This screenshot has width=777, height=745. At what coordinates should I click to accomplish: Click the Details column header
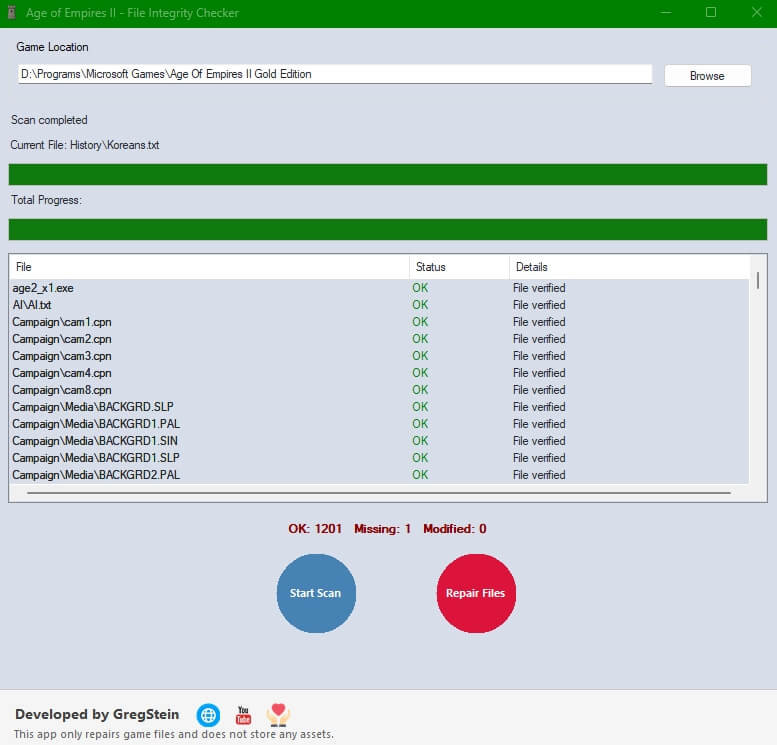[x=628, y=267]
